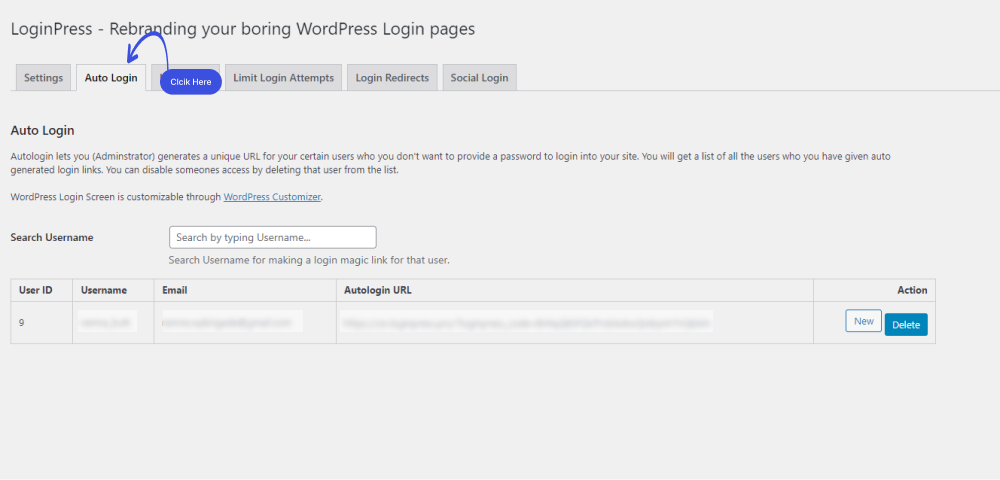Open the Login Redirects tab
This screenshot has width=1000, height=480.
click(x=392, y=78)
